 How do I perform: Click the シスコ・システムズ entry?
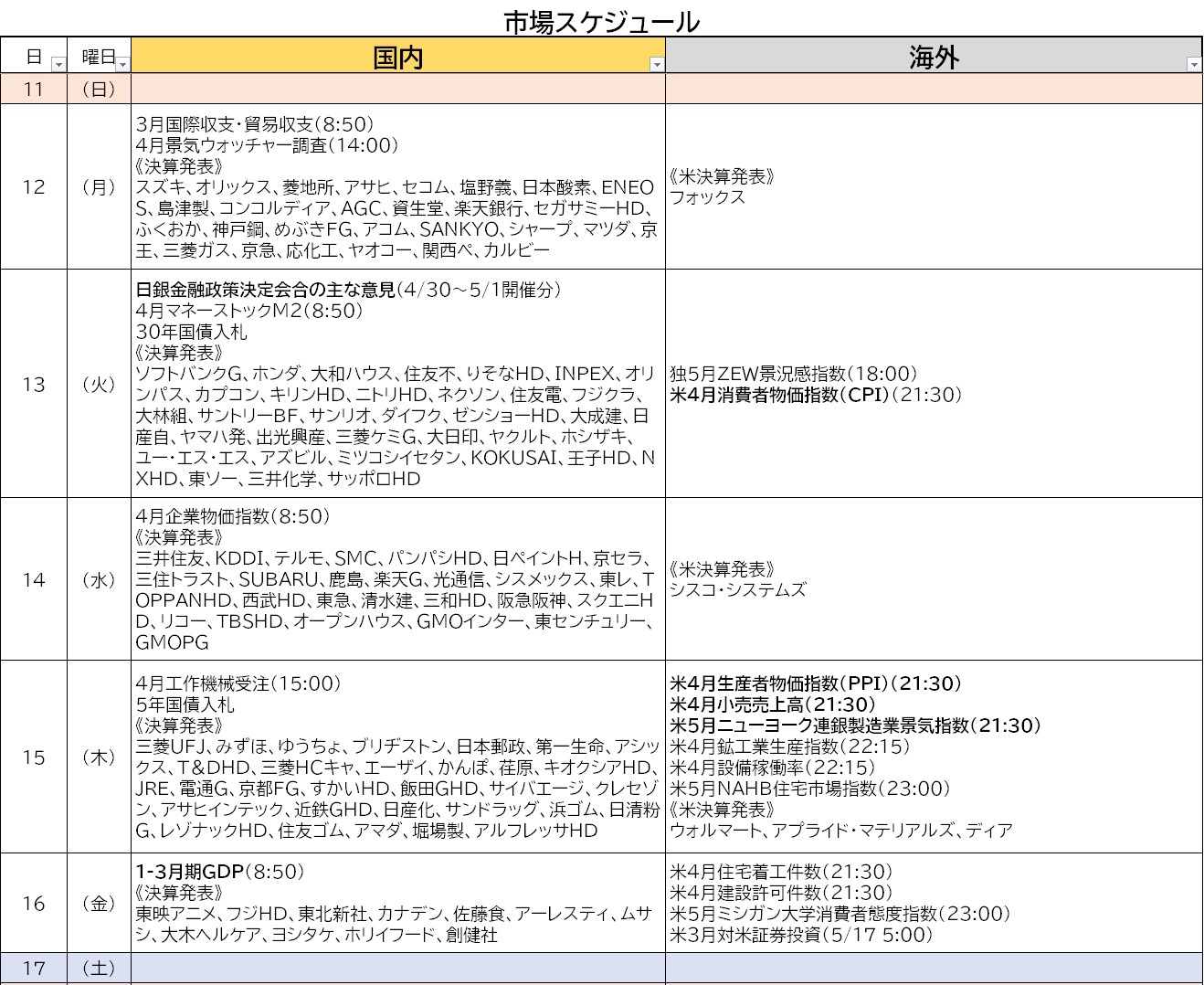(x=738, y=589)
